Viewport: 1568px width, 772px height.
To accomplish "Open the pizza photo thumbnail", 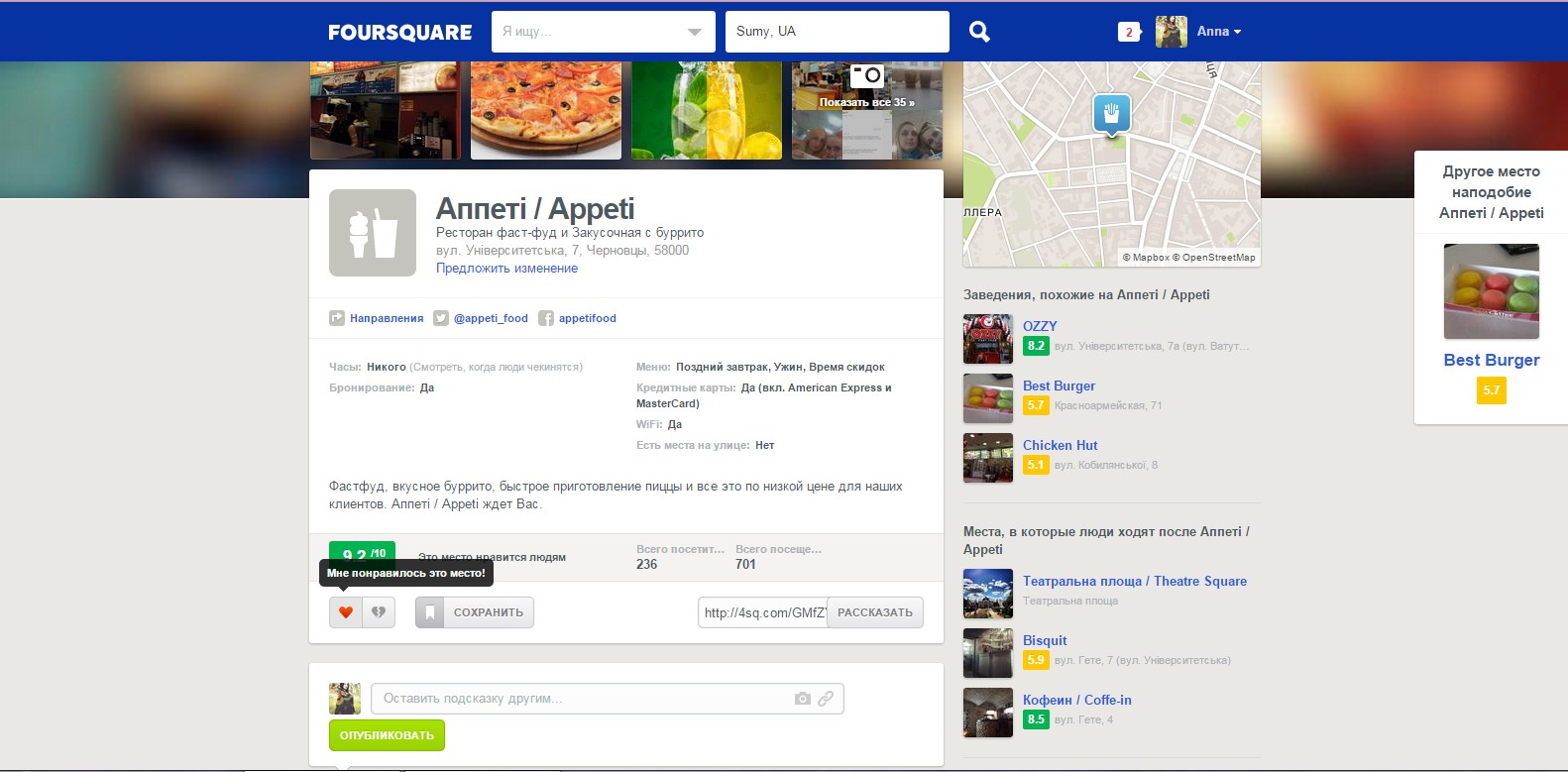I will tap(546, 110).
